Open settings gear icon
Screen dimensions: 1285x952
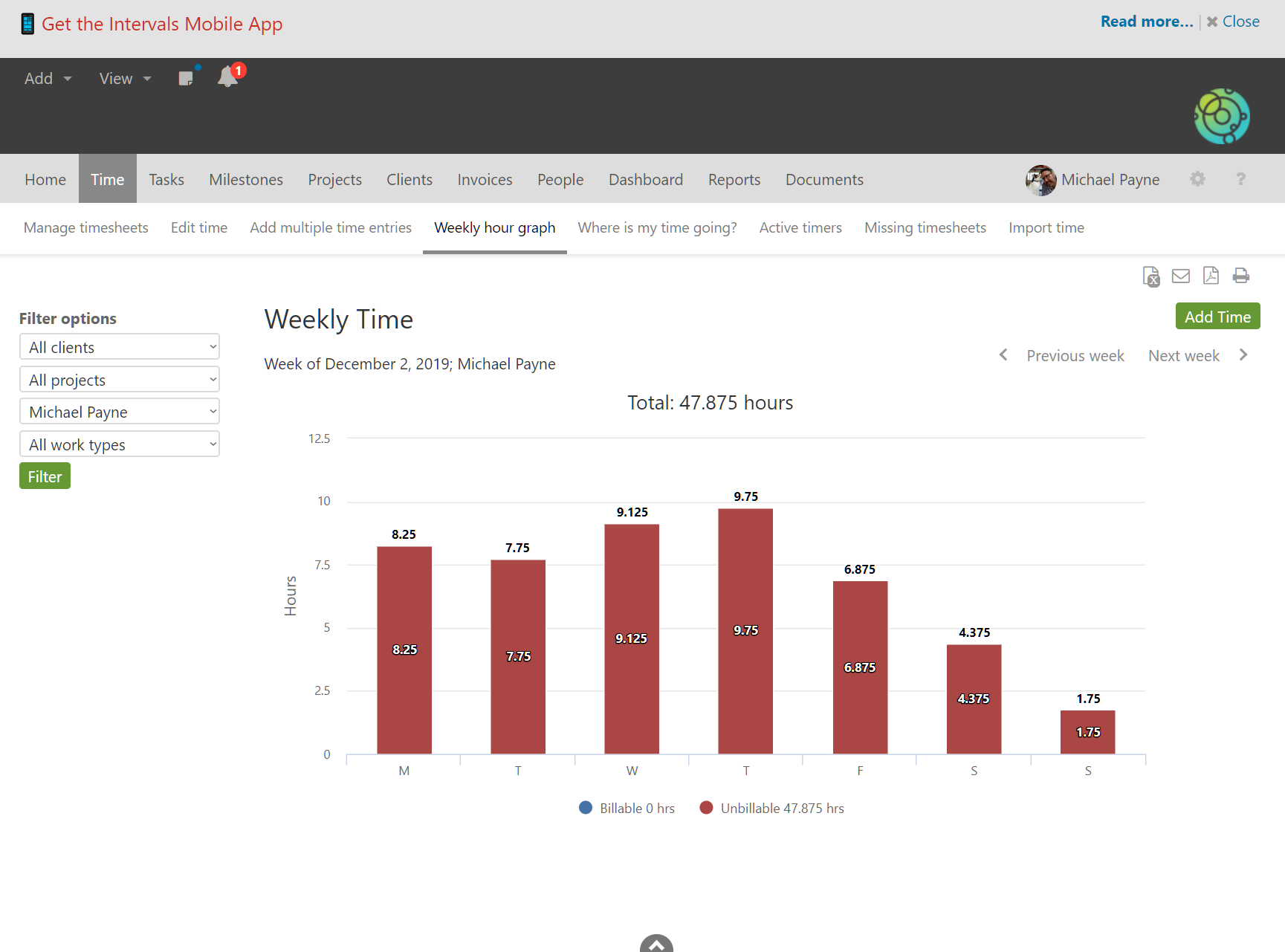[1197, 179]
